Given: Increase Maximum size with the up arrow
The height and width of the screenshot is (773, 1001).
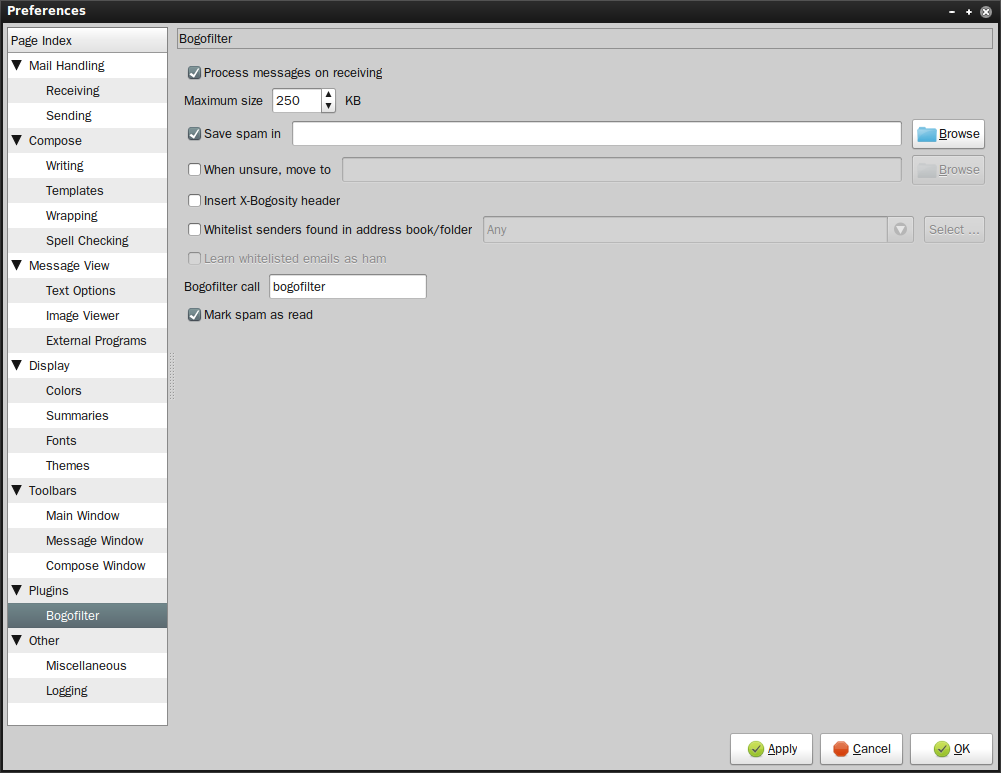Looking at the screenshot, I should click(x=328, y=95).
